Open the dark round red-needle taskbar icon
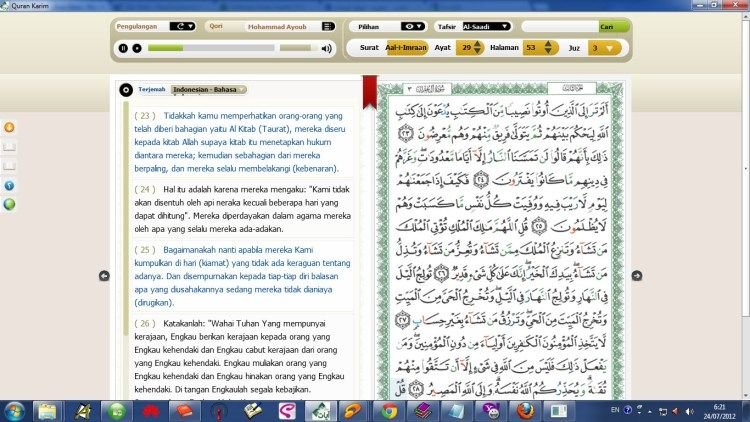The height and width of the screenshot is (422, 750). (x=218, y=411)
